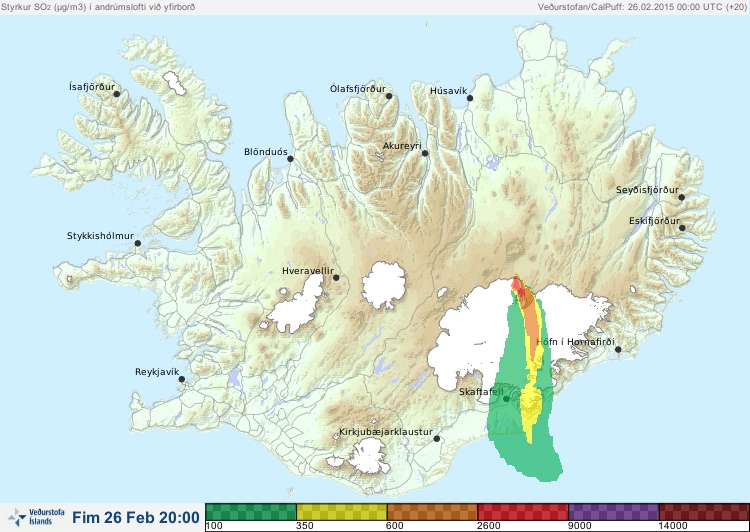
Task: Select the Skaftafell marker dot
Action: pos(506,399)
